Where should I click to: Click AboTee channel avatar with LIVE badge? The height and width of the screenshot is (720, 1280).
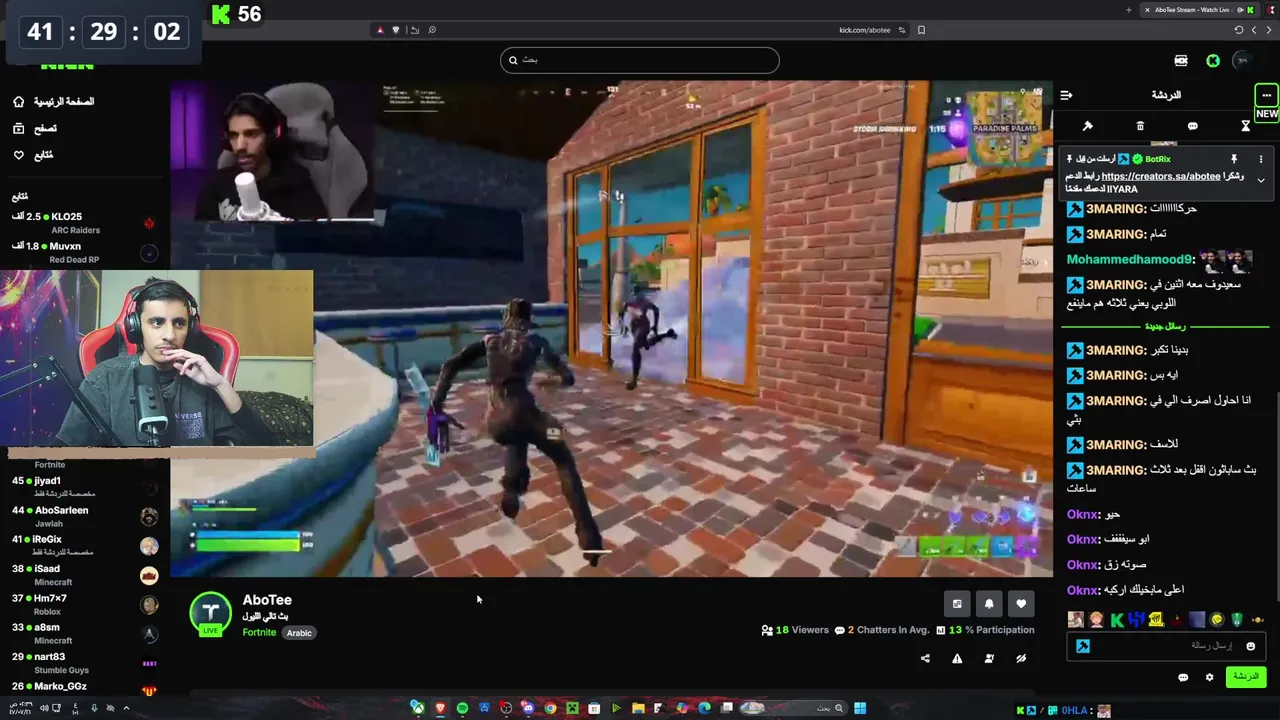click(211, 613)
